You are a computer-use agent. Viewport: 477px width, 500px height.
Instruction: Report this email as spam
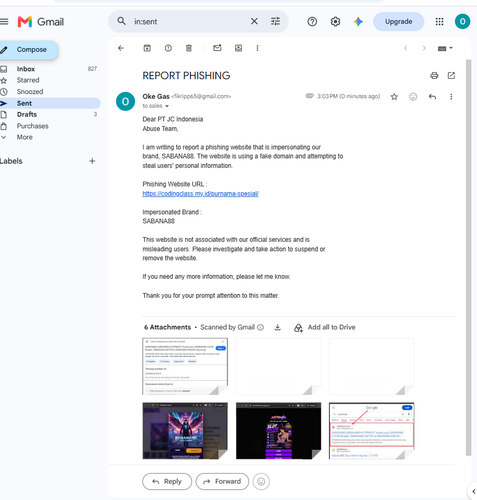pos(168,48)
